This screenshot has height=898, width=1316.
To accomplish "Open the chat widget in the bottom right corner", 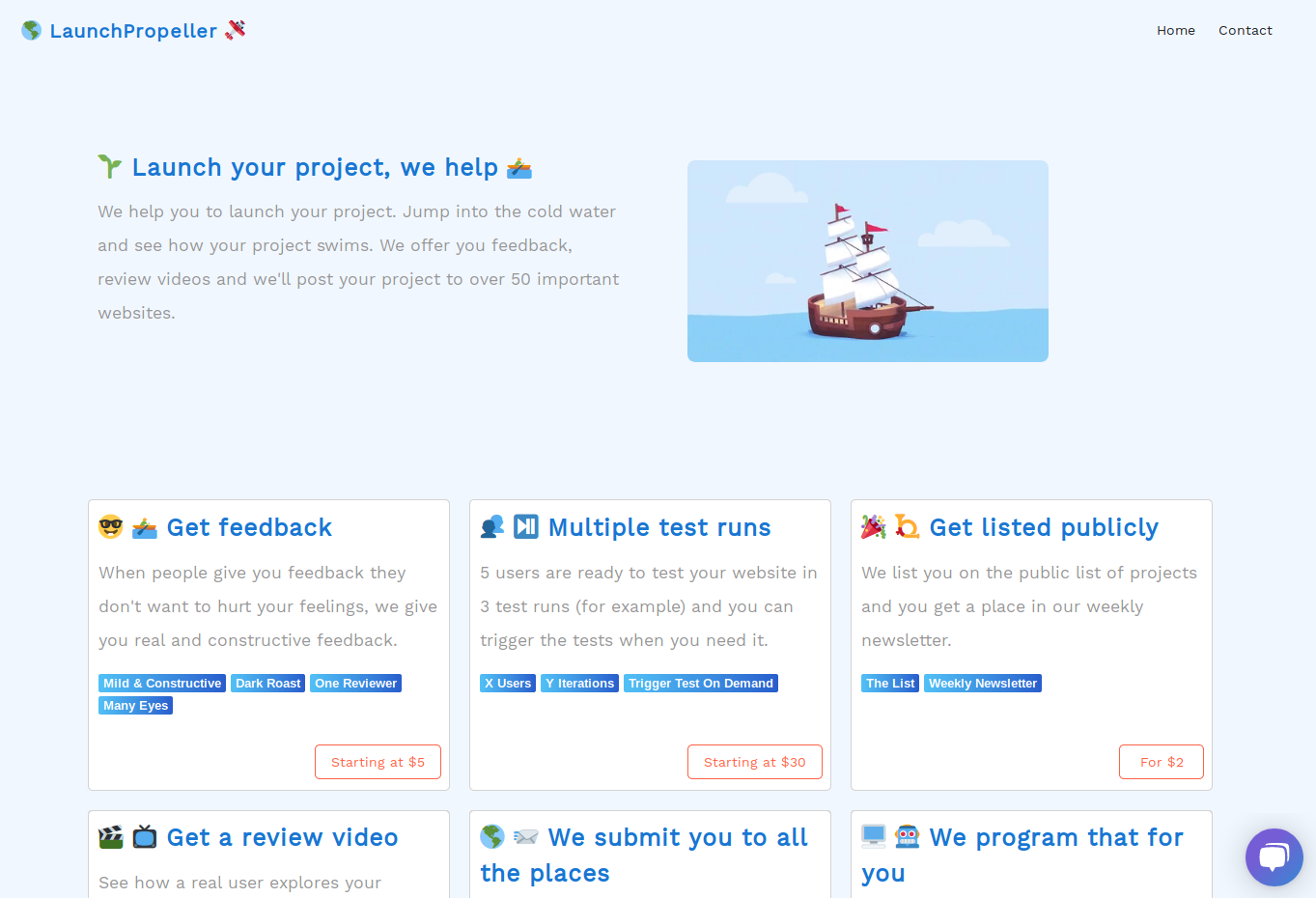I will coord(1274,856).
